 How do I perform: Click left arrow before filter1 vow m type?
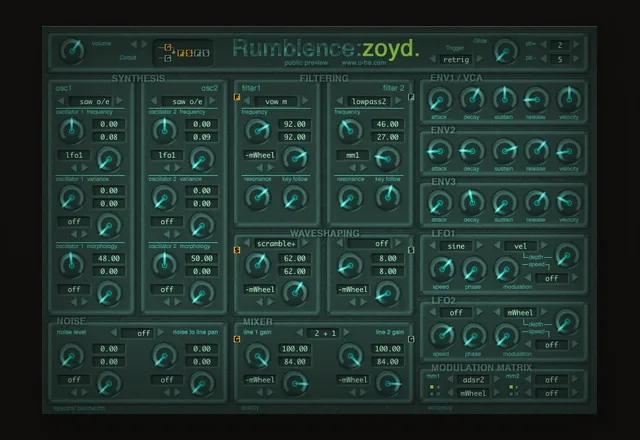pos(247,101)
